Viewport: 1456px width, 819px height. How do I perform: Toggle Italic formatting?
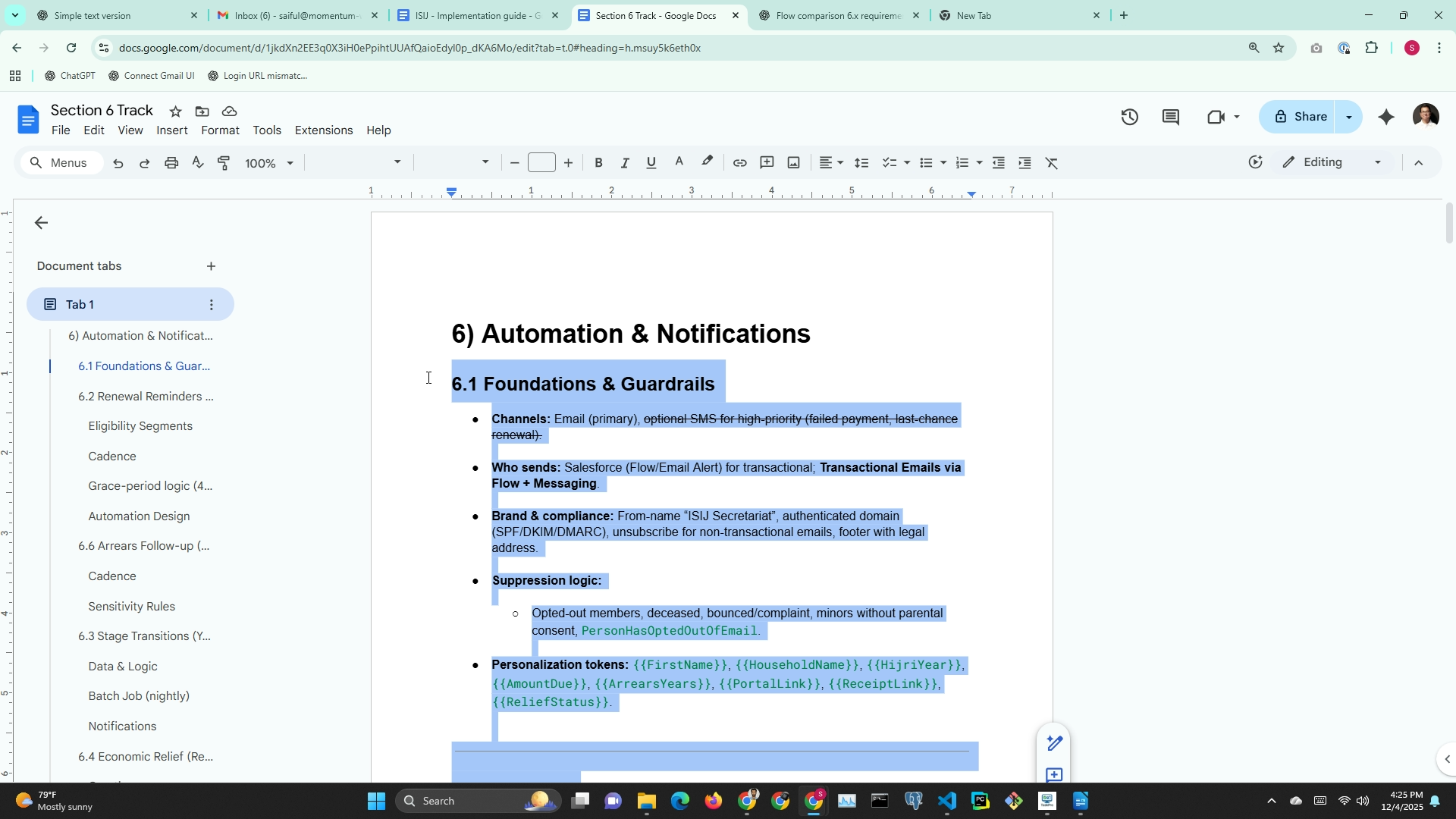(x=625, y=163)
